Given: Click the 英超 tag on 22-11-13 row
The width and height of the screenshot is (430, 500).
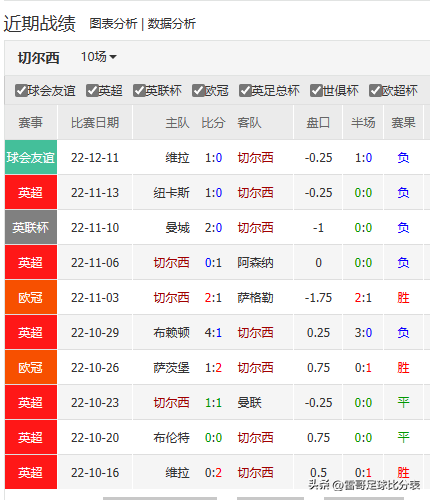Looking at the screenshot, I should [31, 192].
